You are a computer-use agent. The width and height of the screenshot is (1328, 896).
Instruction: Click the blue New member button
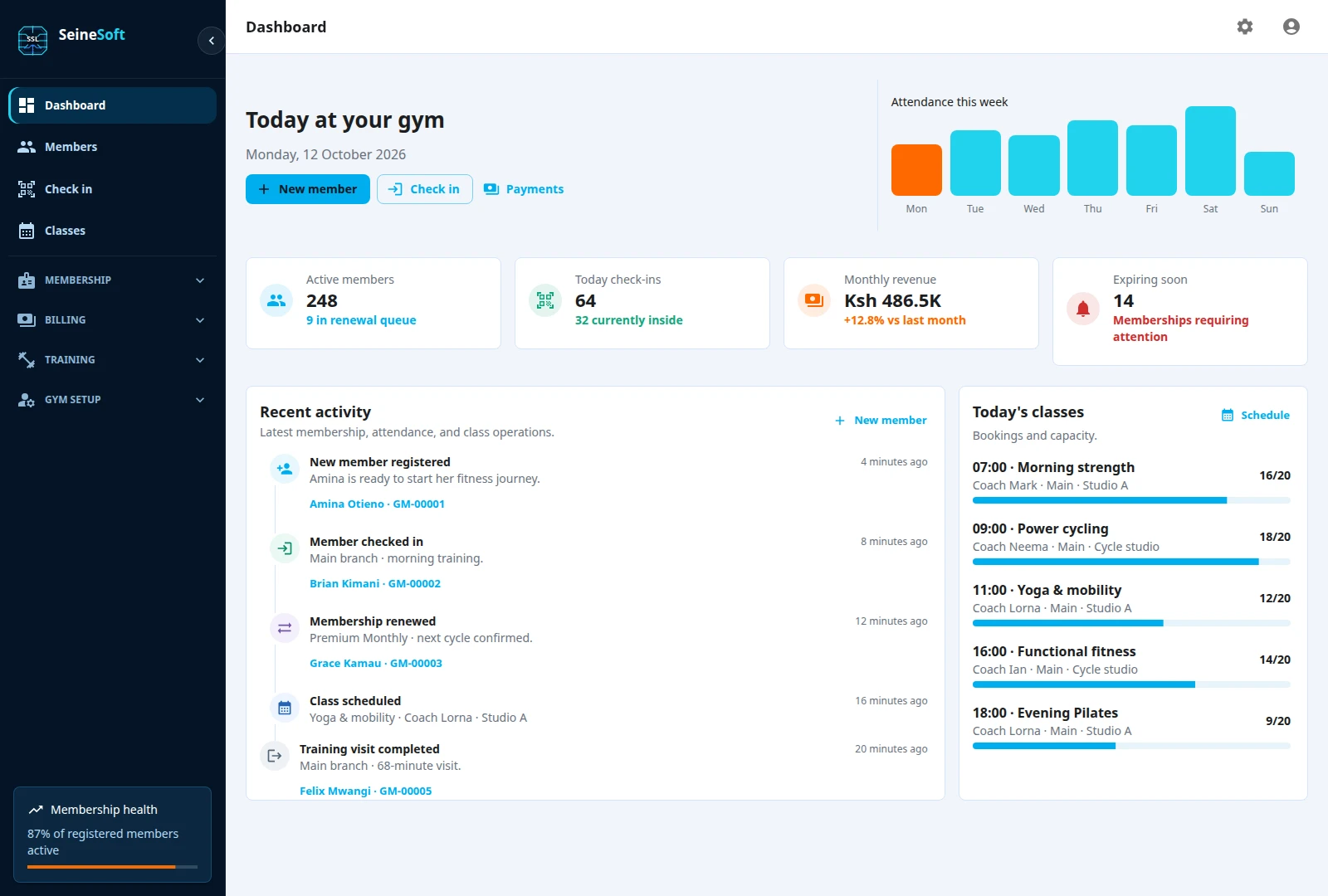click(308, 189)
